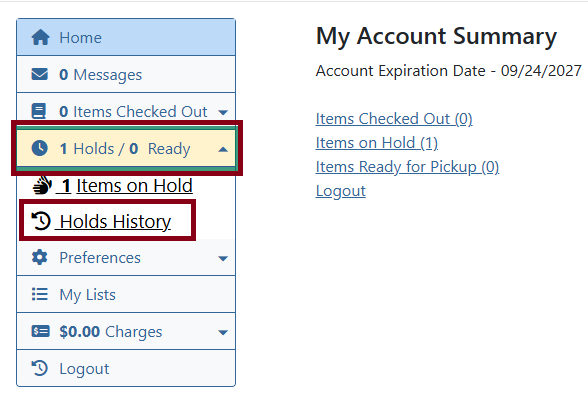Click the Holds History clock-arrow icon

click(x=41, y=221)
